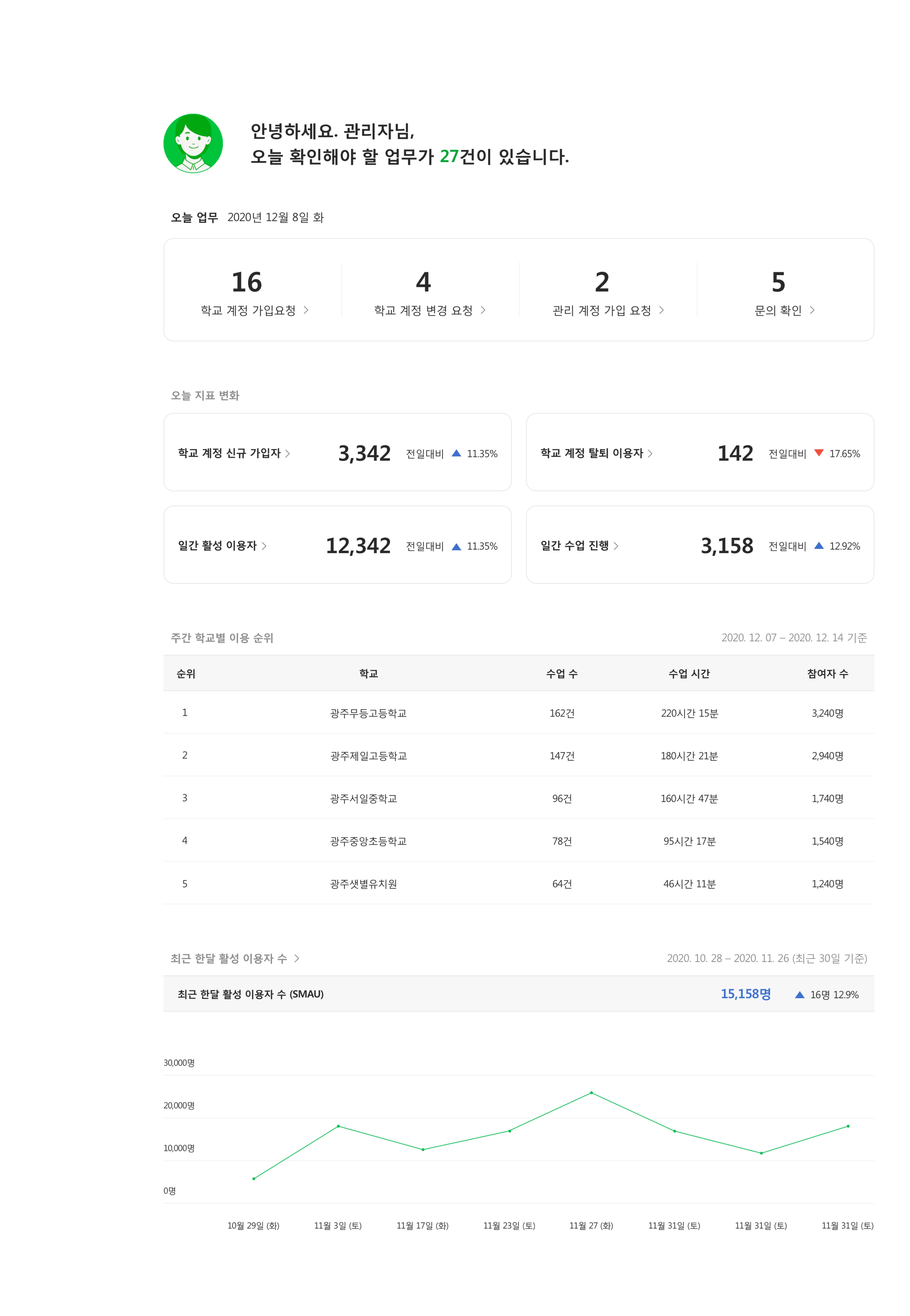Click the 142 withdrawn users value
The image size is (910, 1316).
click(x=736, y=453)
